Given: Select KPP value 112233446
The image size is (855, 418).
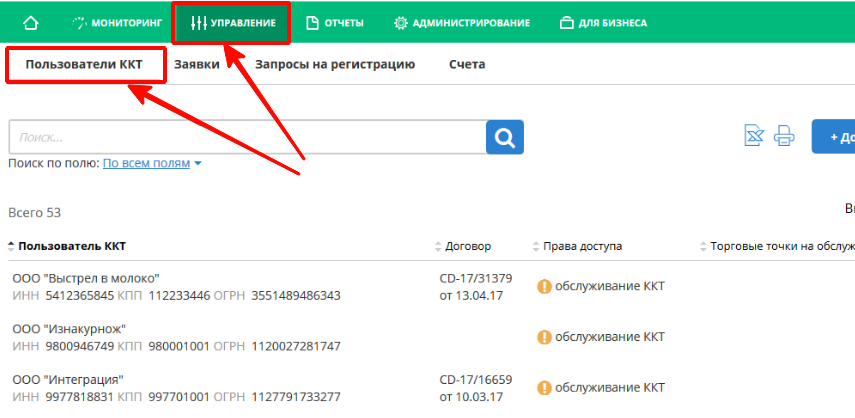Looking at the screenshot, I should click(x=179, y=296).
